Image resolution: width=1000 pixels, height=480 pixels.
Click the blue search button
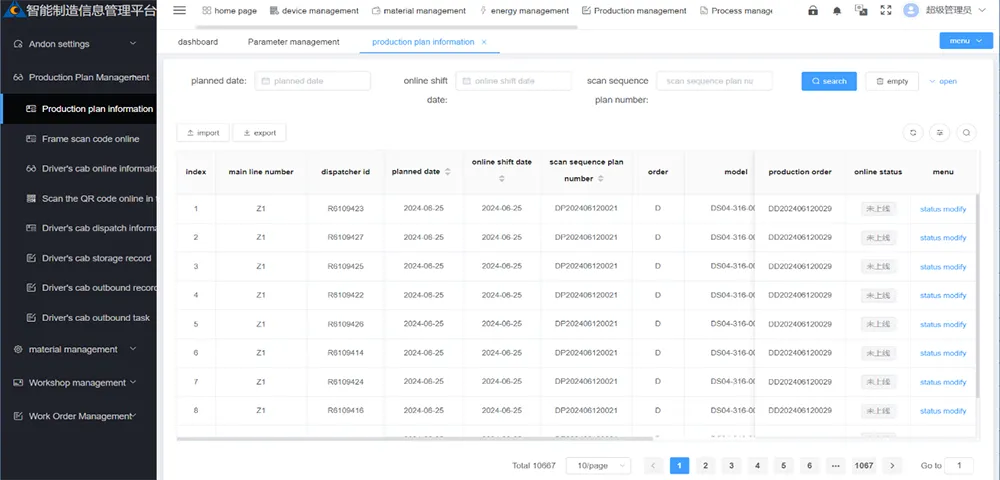(829, 81)
